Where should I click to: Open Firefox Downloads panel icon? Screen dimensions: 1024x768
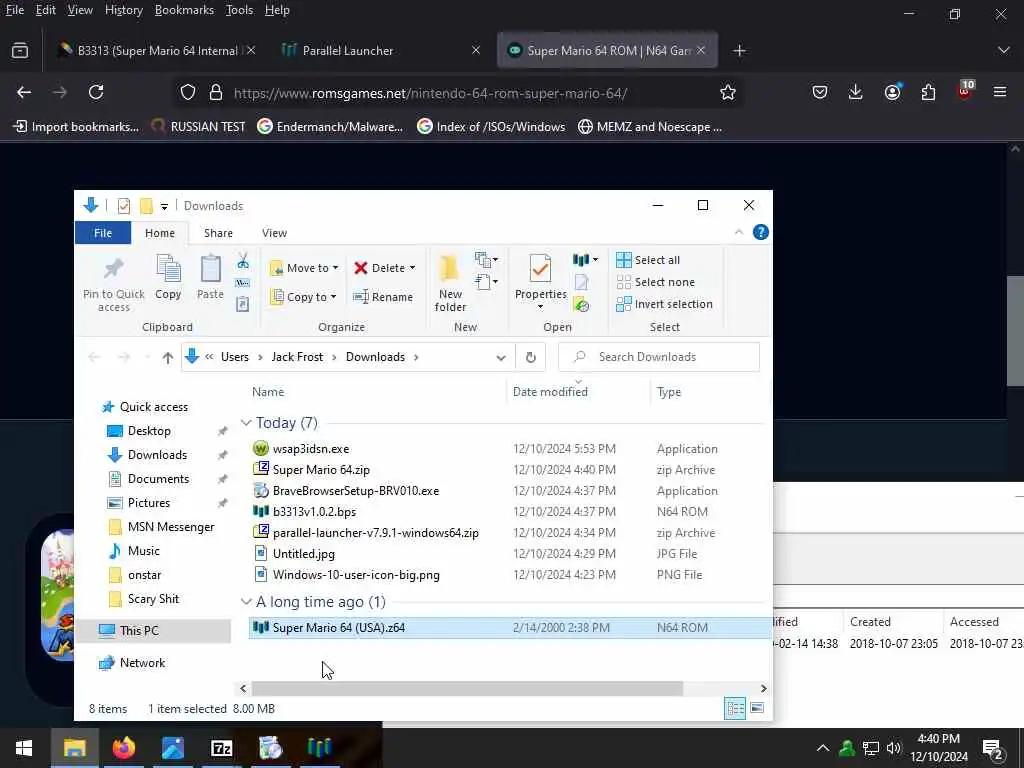856,92
